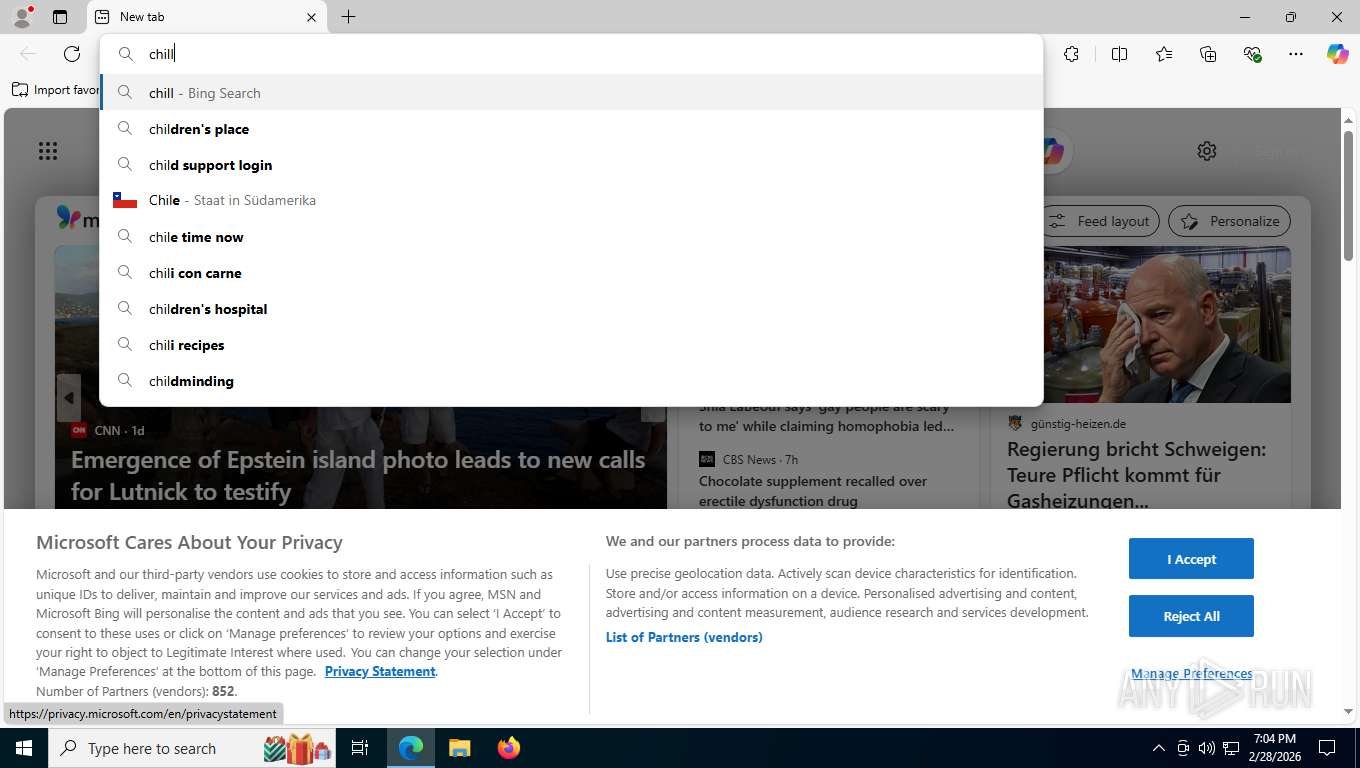The image size is (1360, 768).
Task: Open the Favorites star icon
Action: point(1164,54)
